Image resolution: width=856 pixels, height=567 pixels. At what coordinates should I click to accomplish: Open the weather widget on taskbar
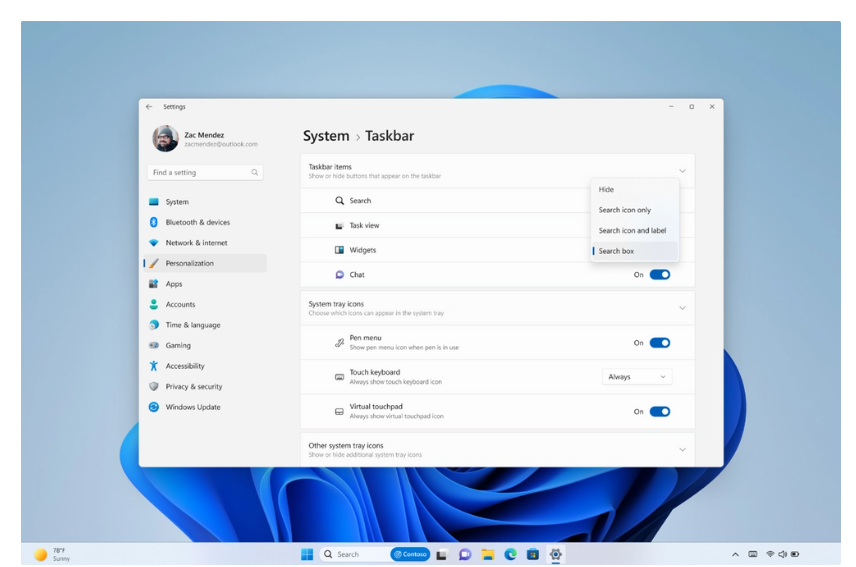pyautogui.click(x=53, y=554)
